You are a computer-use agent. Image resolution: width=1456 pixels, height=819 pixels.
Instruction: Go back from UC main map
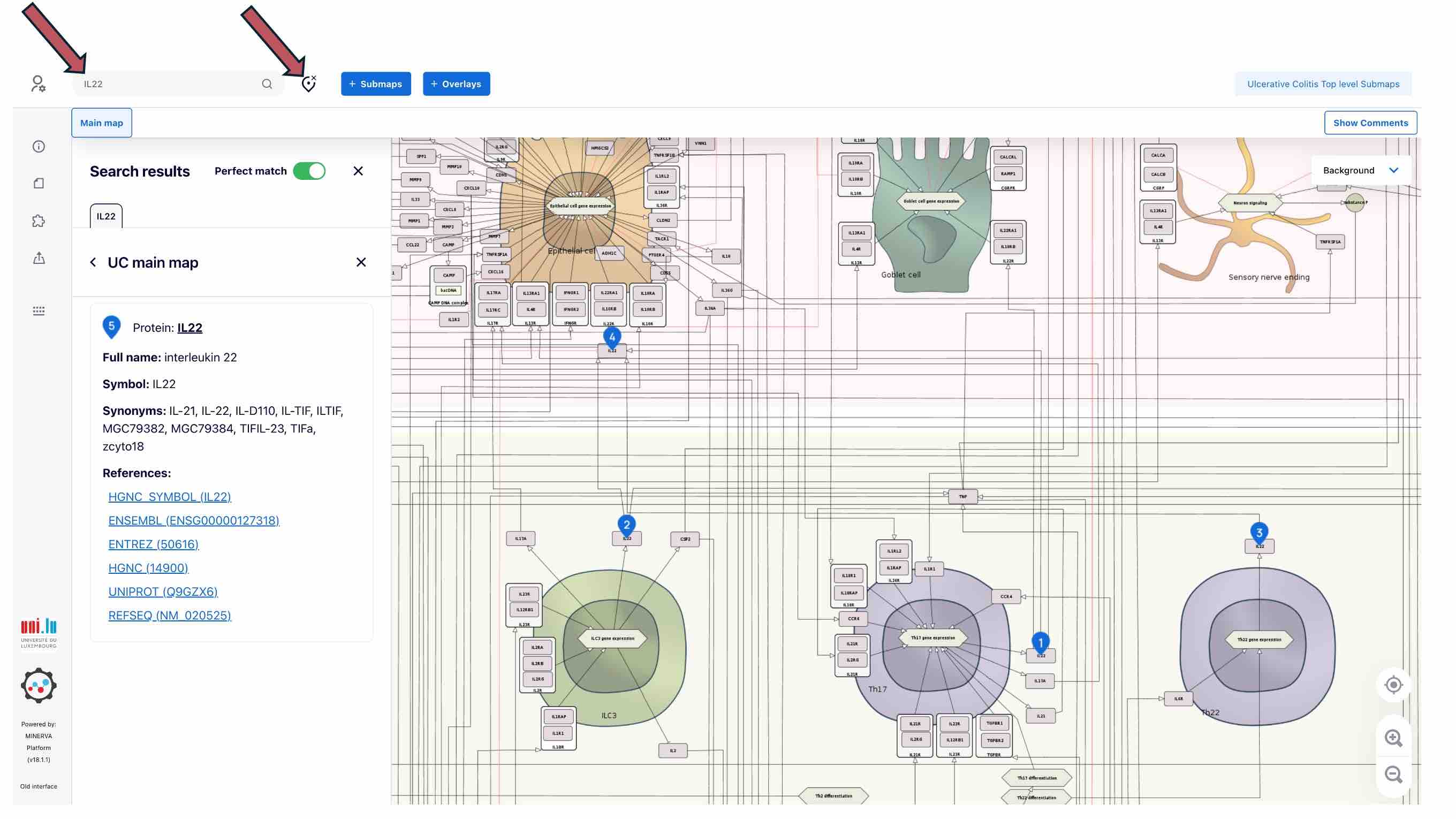click(93, 262)
